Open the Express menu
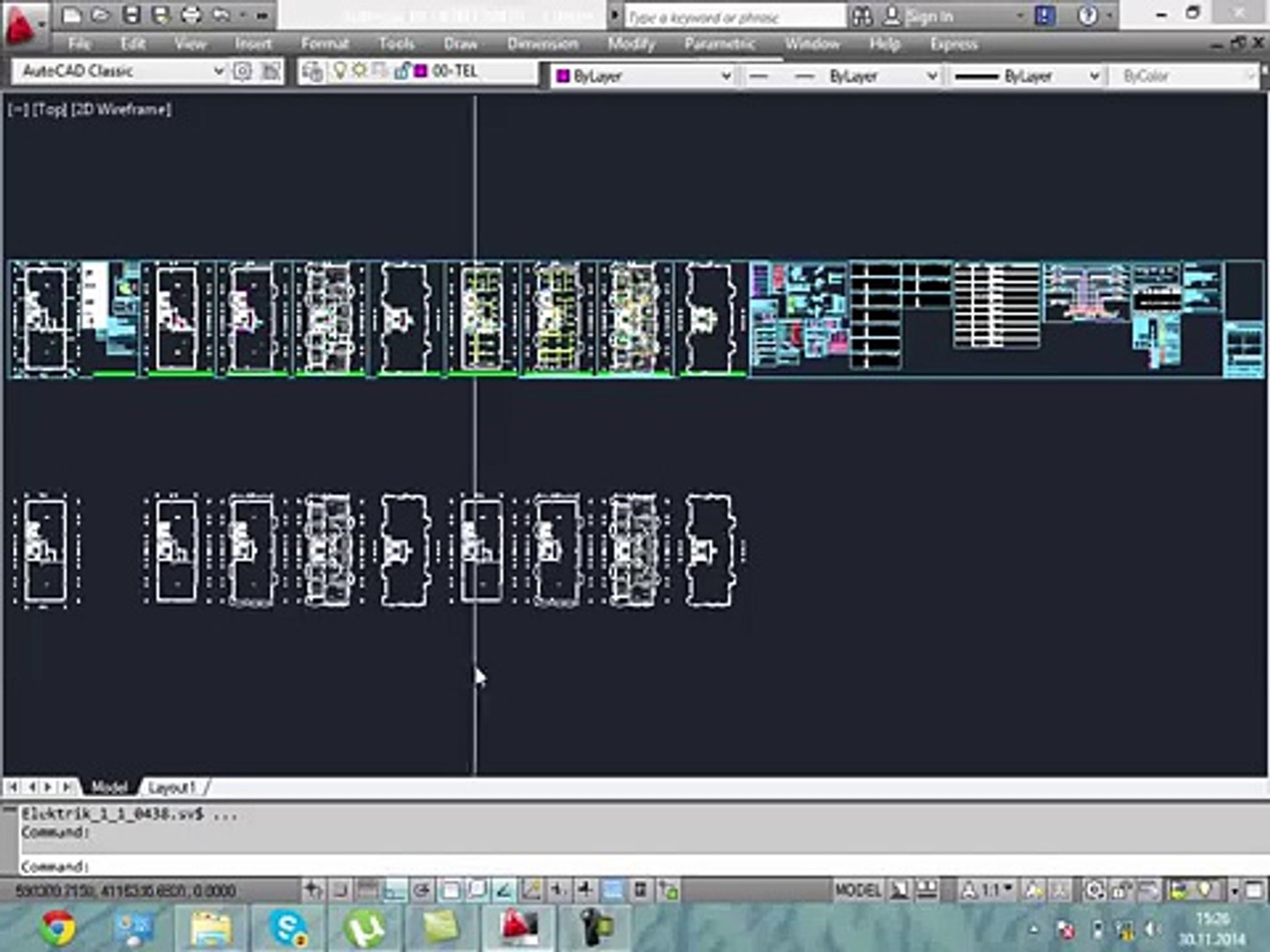Viewport: 1270px width, 952px height. pos(953,43)
